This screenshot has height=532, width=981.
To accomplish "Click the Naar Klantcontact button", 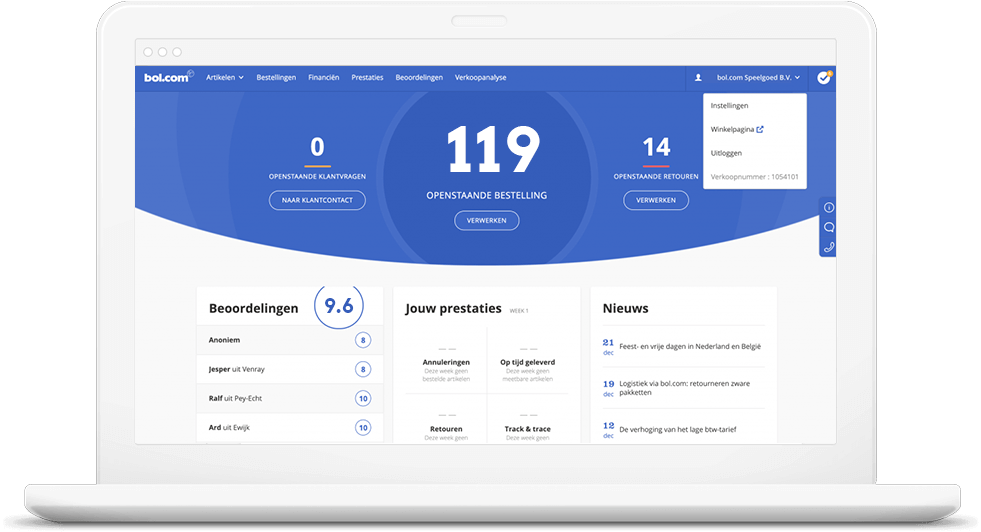I will click(317, 200).
